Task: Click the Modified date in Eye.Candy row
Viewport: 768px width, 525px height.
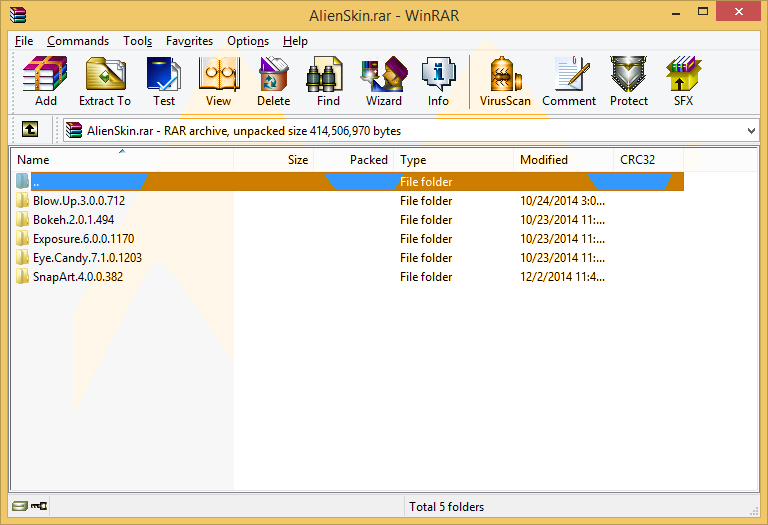Action: 562,258
